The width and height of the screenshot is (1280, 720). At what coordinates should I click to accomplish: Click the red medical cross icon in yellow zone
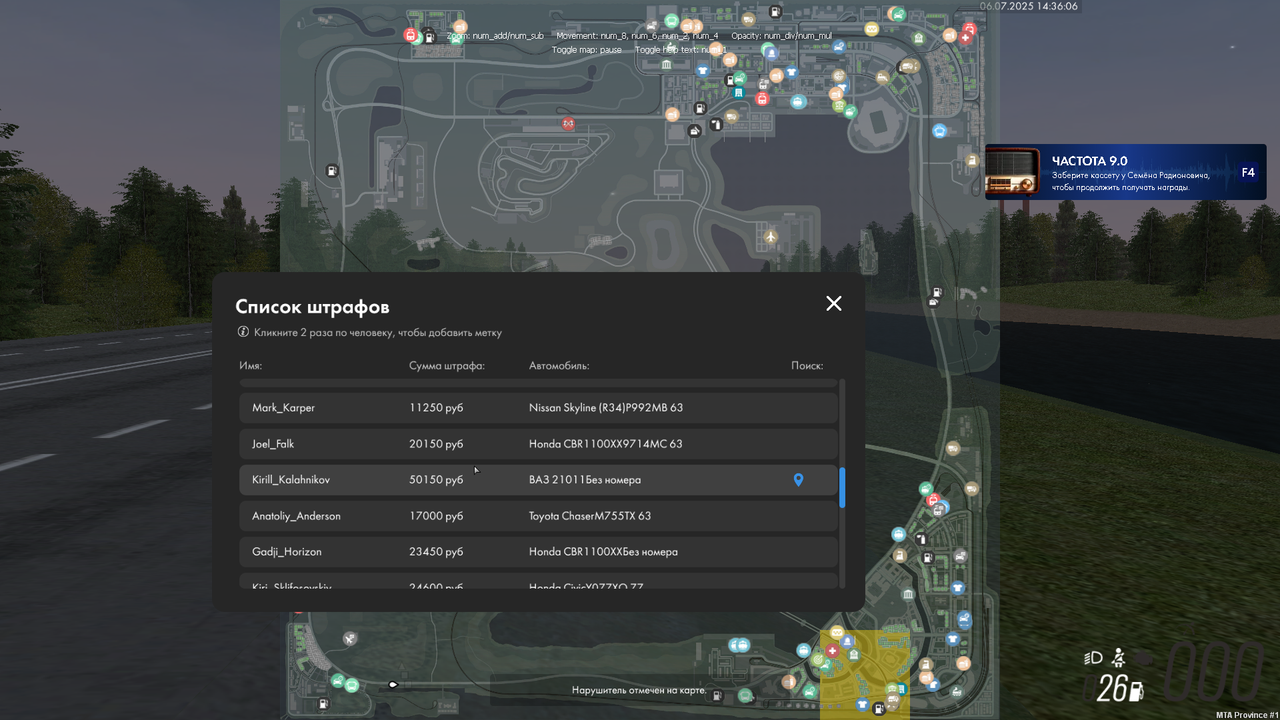tap(832, 651)
